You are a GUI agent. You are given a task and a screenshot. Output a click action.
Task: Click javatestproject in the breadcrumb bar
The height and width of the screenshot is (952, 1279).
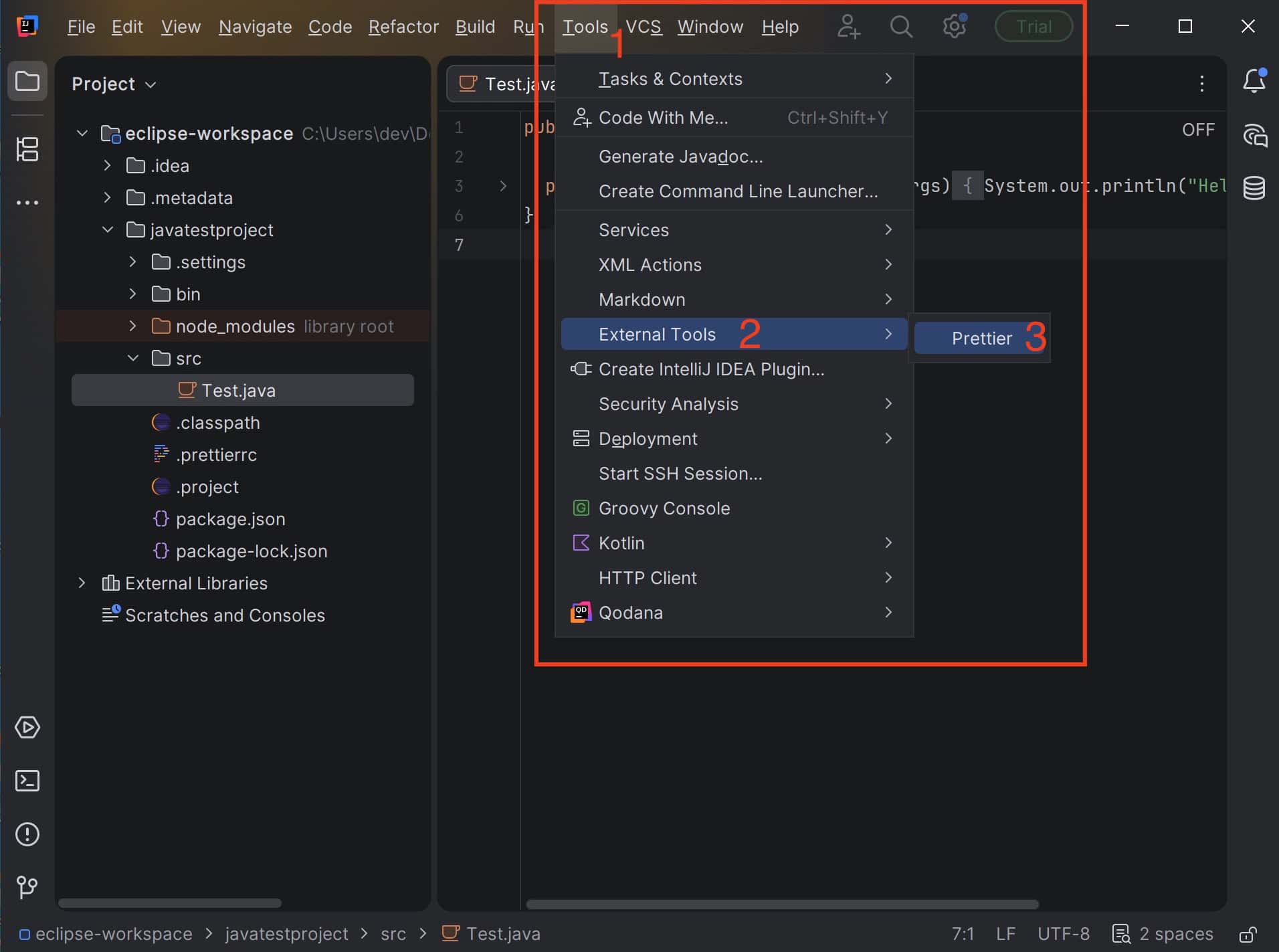pyautogui.click(x=286, y=934)
